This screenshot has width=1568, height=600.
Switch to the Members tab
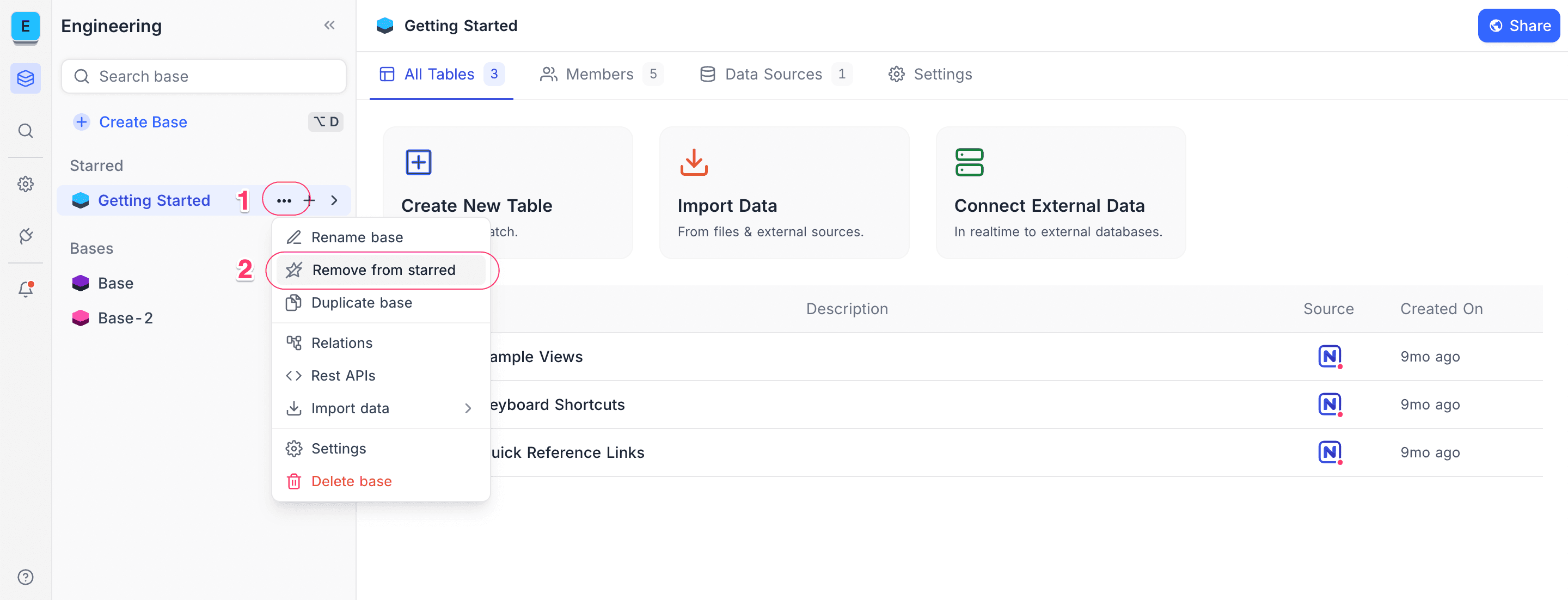pyautogui.click(x=599, y=74)
